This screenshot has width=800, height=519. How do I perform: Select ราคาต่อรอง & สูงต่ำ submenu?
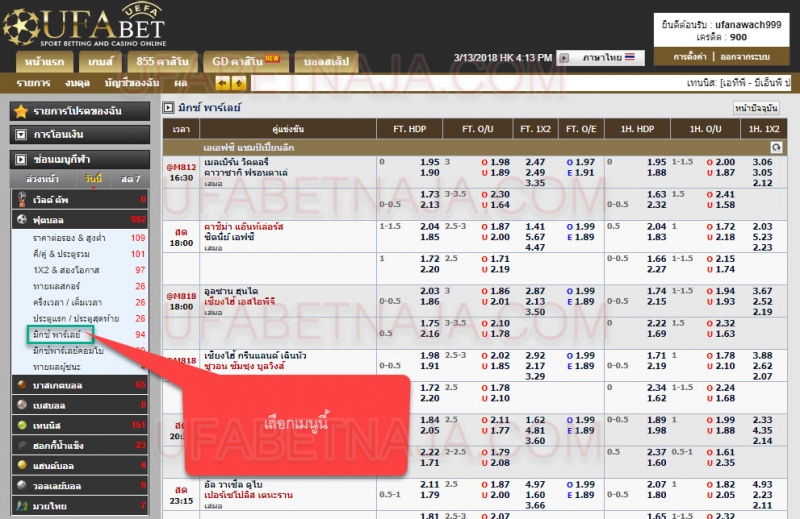[x=69, y=238]
